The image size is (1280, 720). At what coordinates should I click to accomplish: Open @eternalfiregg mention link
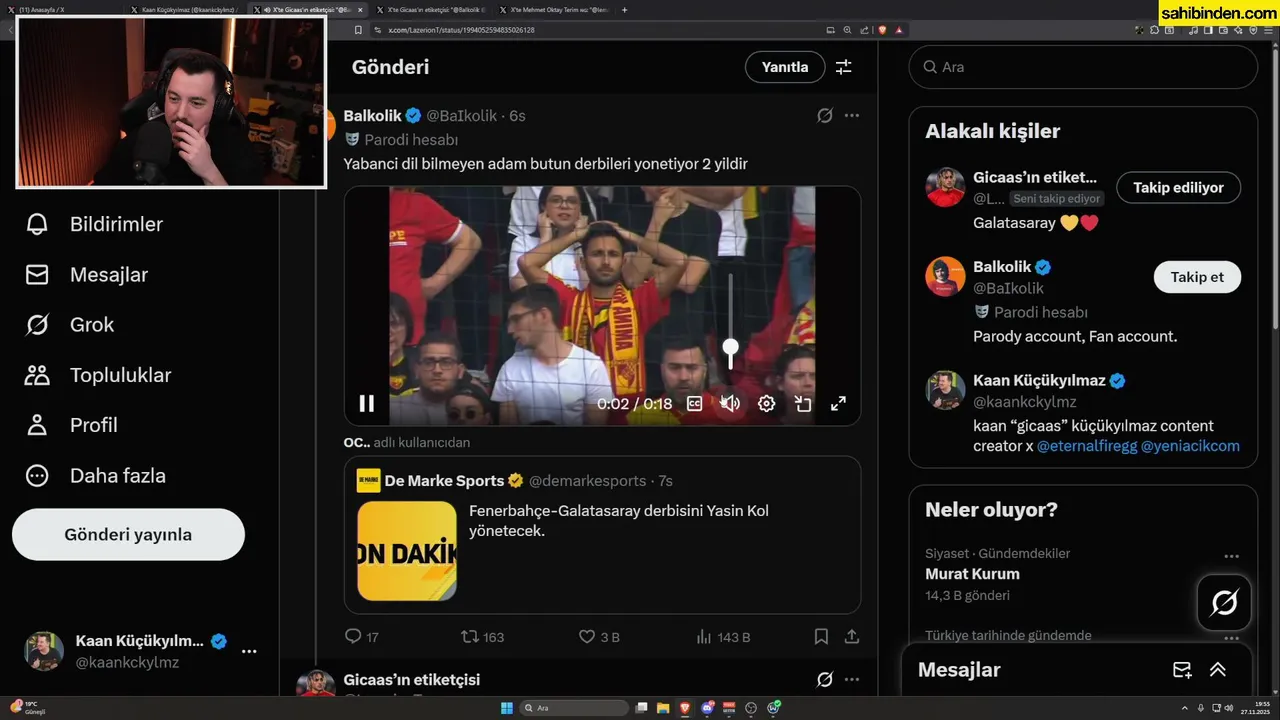point(1087,446)
